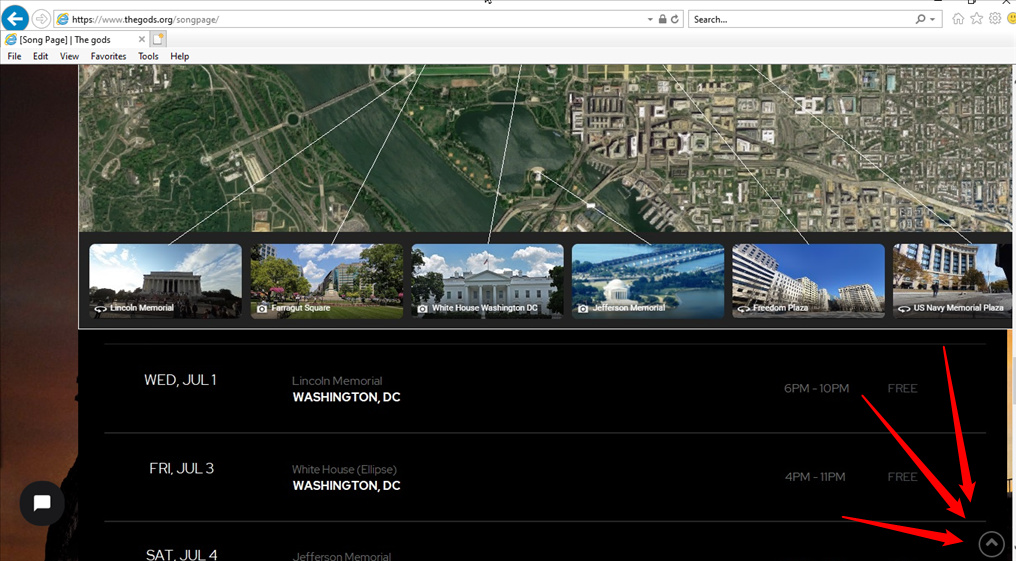Click the panorama icon on Lincoln Memorial card
Viewport: 1016px width, 561px height.
100,309
